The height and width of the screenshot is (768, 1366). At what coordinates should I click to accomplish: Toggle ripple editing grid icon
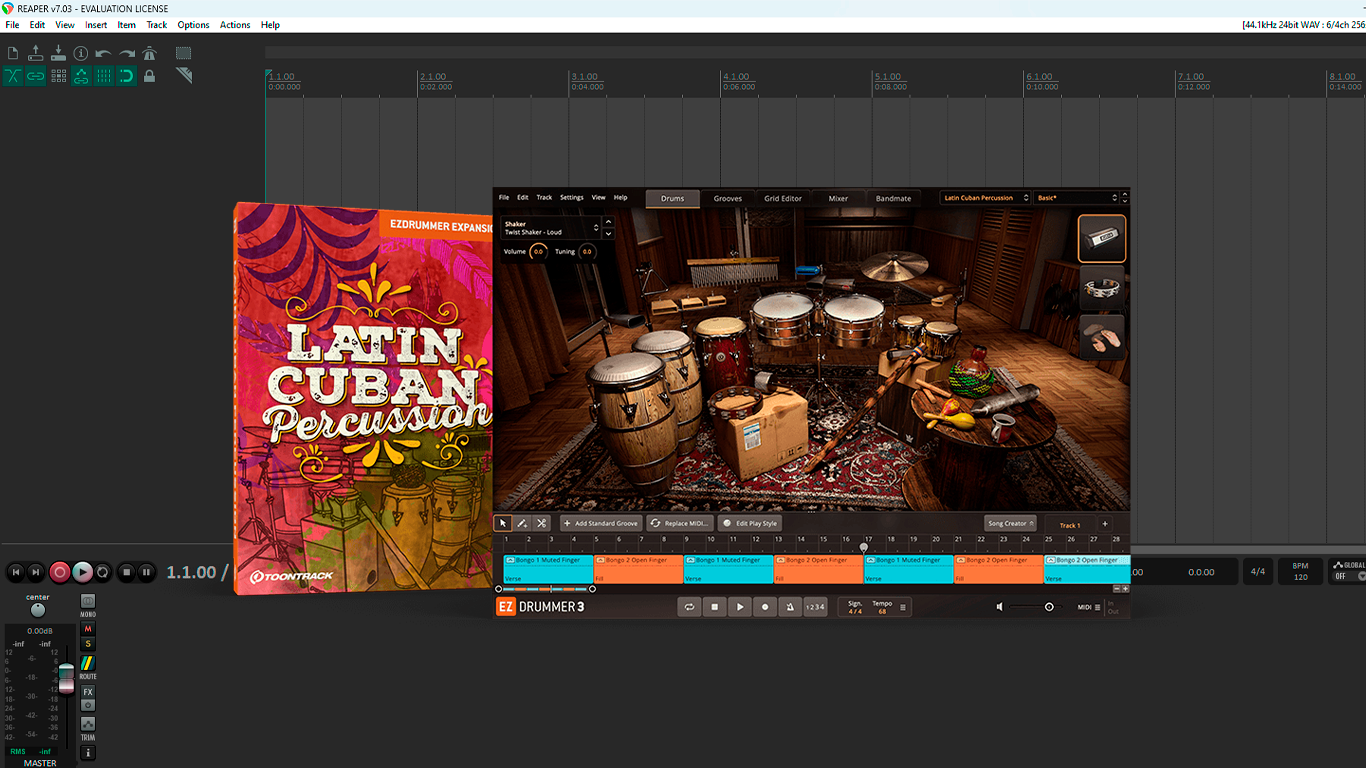pos(58,76)
